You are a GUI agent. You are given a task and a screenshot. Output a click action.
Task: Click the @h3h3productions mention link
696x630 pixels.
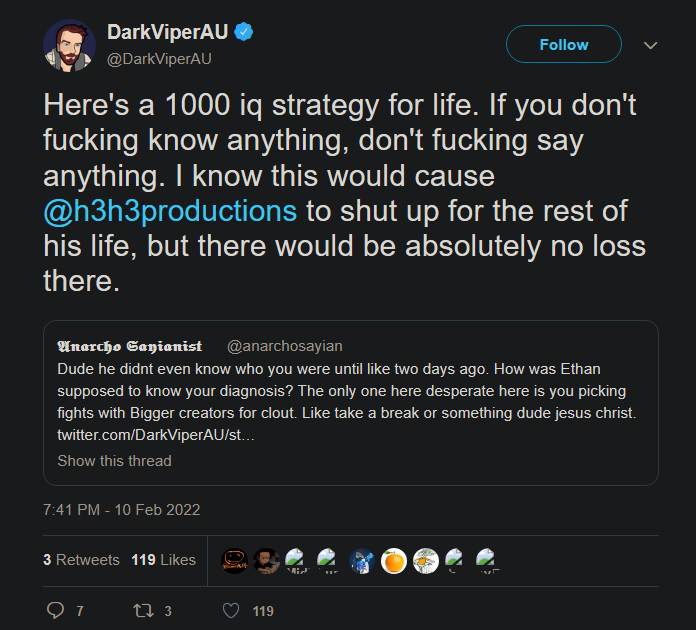(170, 212)
